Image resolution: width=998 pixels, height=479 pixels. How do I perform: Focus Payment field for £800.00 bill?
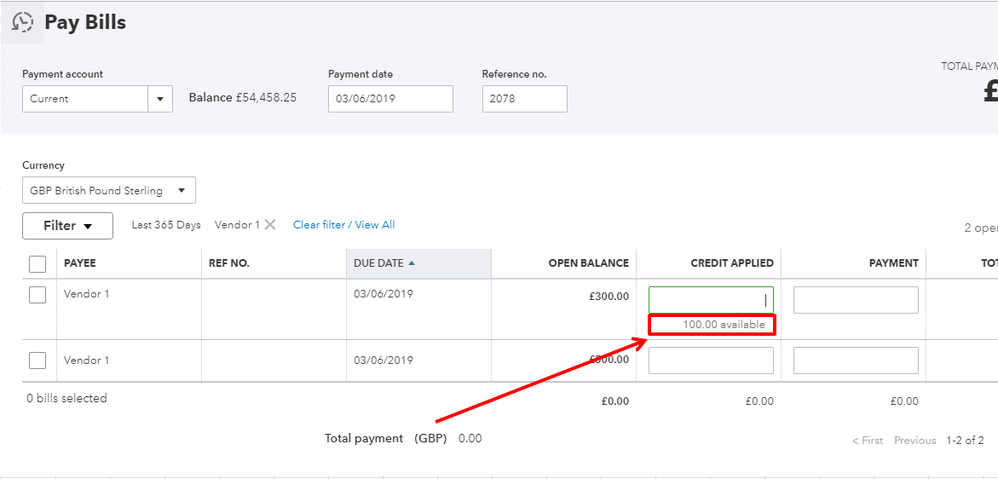[x=855, y=360]
